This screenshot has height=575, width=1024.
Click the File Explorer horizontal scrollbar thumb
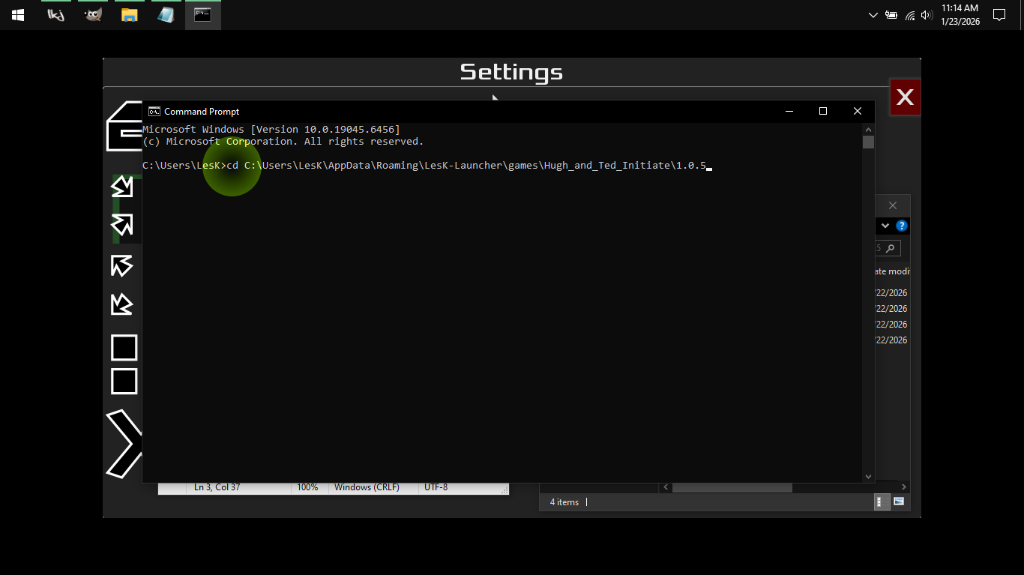(732, 488)
